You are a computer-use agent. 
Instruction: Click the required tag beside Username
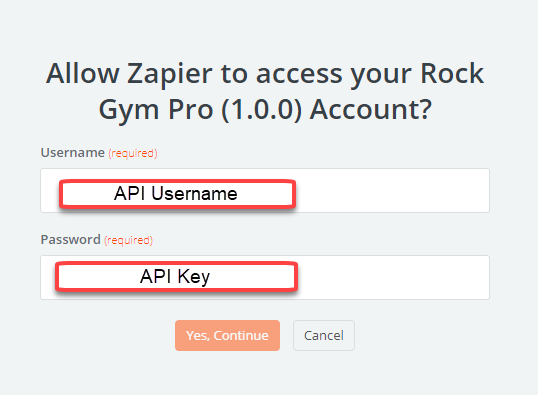pyautogui.click(x=133, y=153)
